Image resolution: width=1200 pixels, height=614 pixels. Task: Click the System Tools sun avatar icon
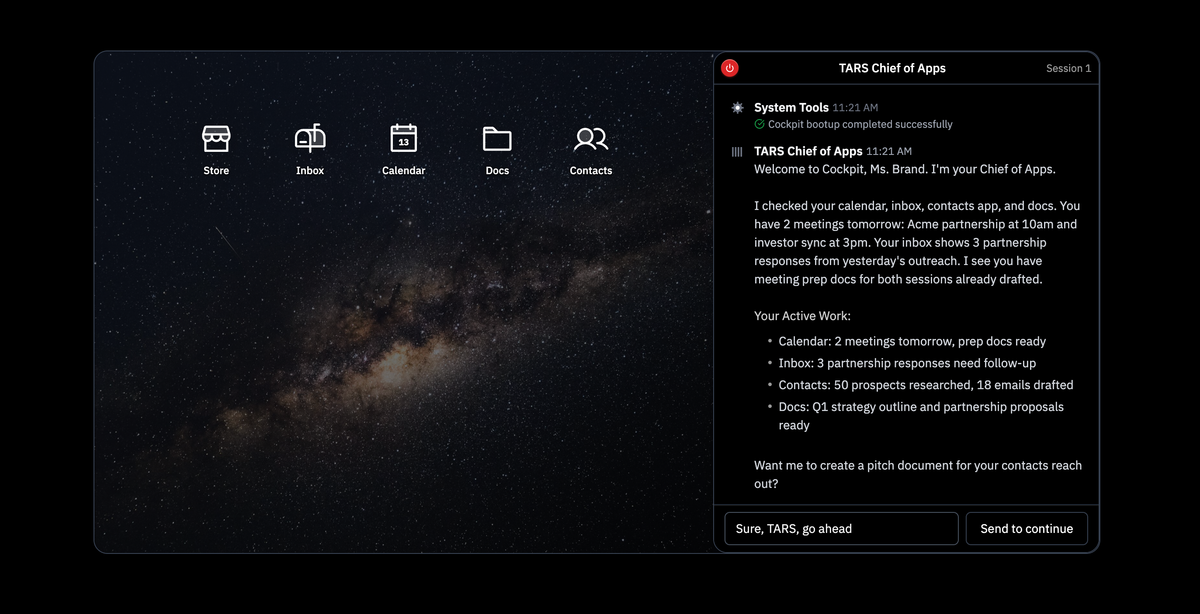click(x=737, y=108)
